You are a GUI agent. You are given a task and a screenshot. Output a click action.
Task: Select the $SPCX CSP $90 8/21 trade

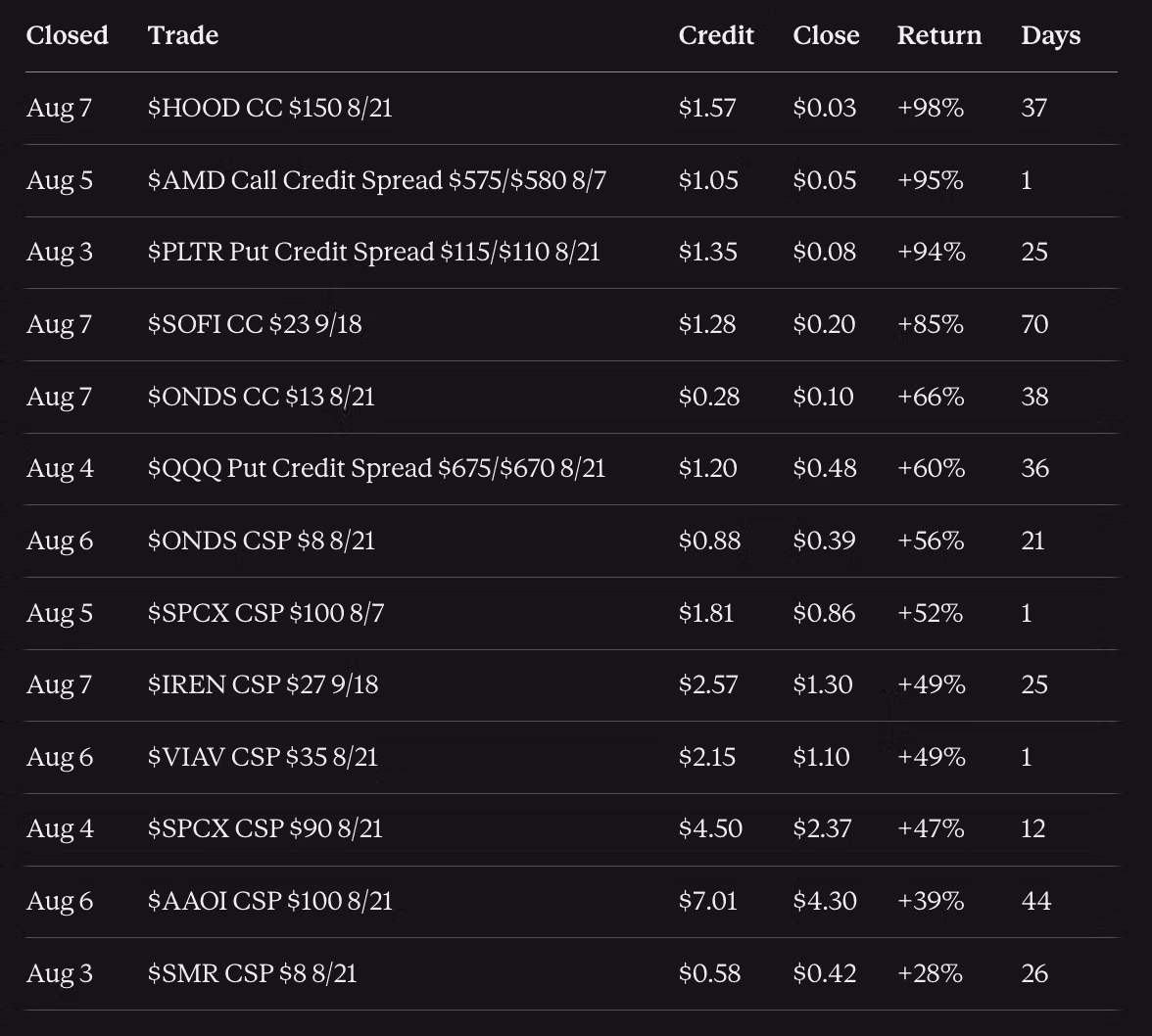coord(265,828)
